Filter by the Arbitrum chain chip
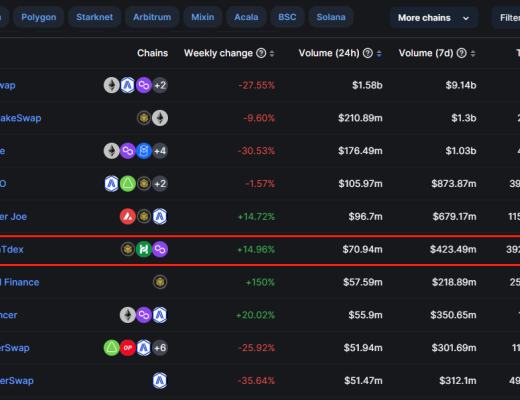Viewport: 520px width, 400px height. click(152, 17)
